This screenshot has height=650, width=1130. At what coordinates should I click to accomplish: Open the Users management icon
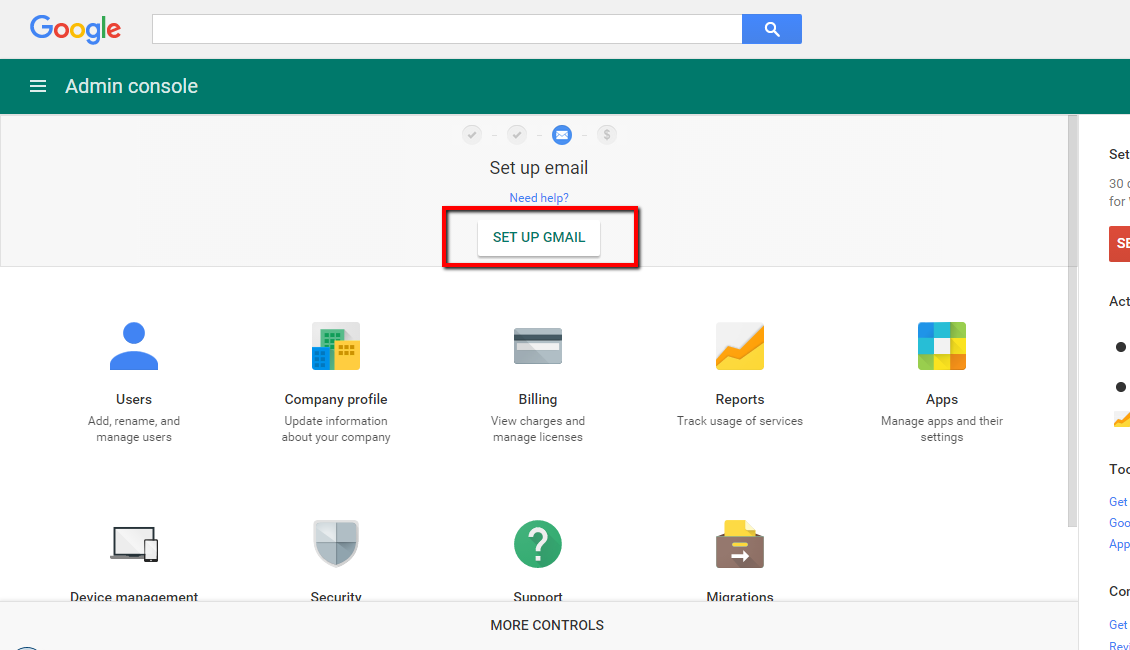coord(134,345)
